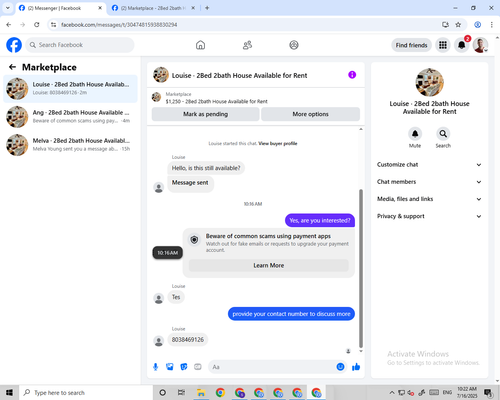Image resolution: width=500 pixels, height=400 pixels.
Task: Open the emoji picker in message box
Action: (x=340, y=367)
